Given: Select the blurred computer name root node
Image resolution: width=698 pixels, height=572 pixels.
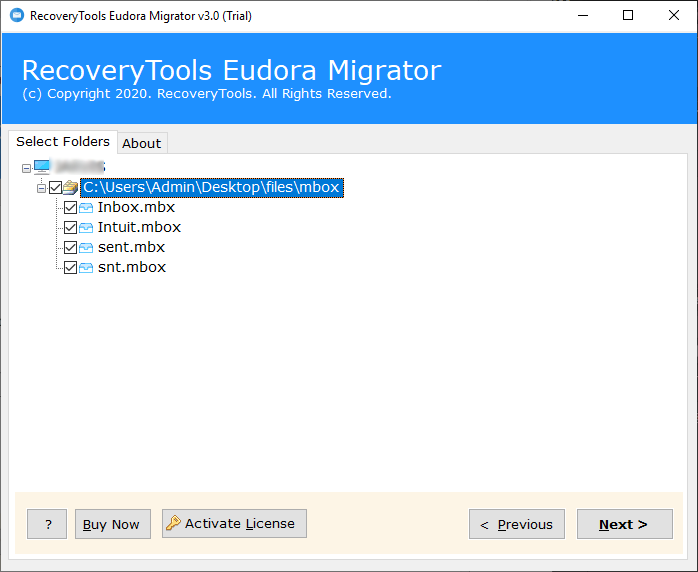Looking at the screenshot, I should coord(79,167).
